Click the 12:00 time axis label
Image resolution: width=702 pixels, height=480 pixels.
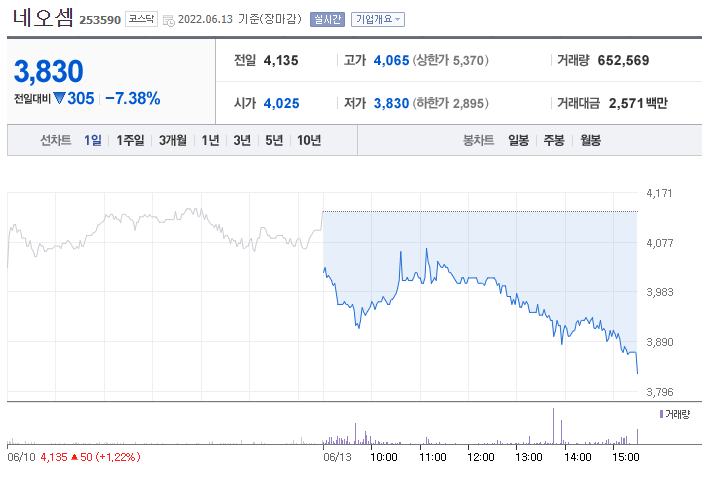tap(480, 457)
